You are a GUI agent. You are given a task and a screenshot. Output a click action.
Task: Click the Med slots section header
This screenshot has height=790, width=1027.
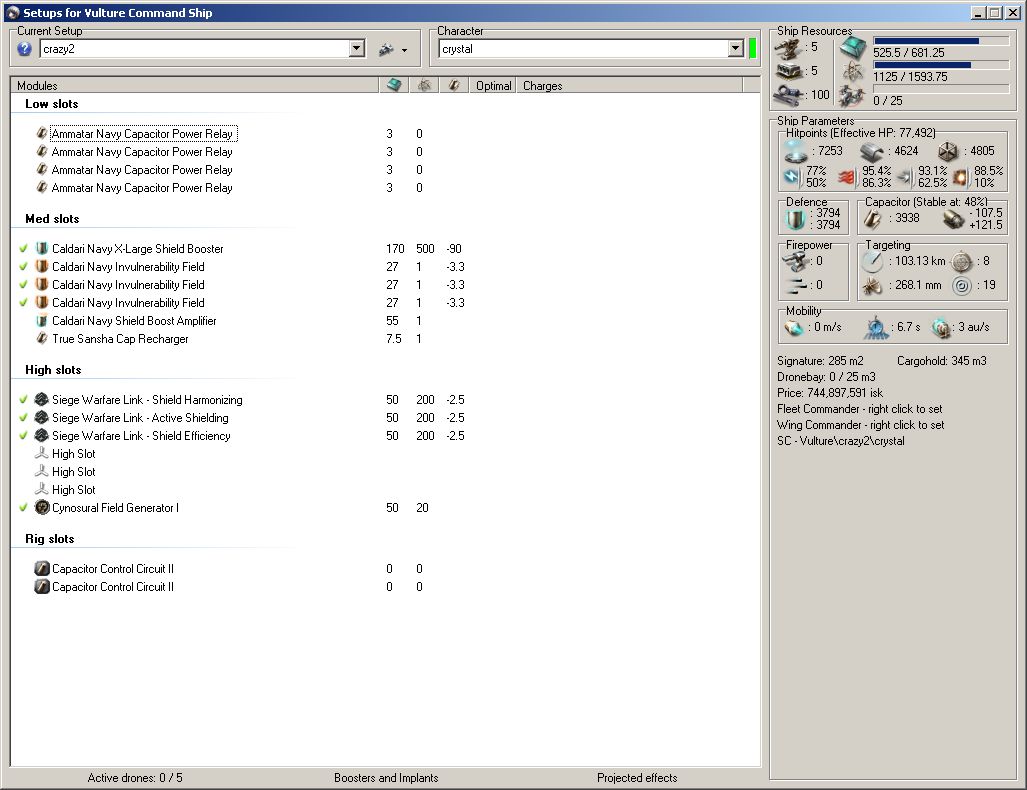coord(52,219)
